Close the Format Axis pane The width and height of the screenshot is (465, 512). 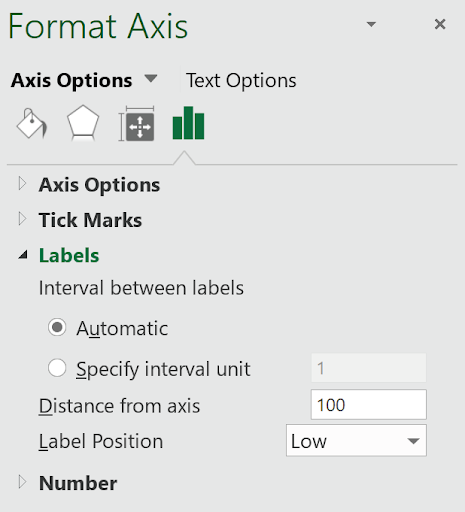point(440,24)
